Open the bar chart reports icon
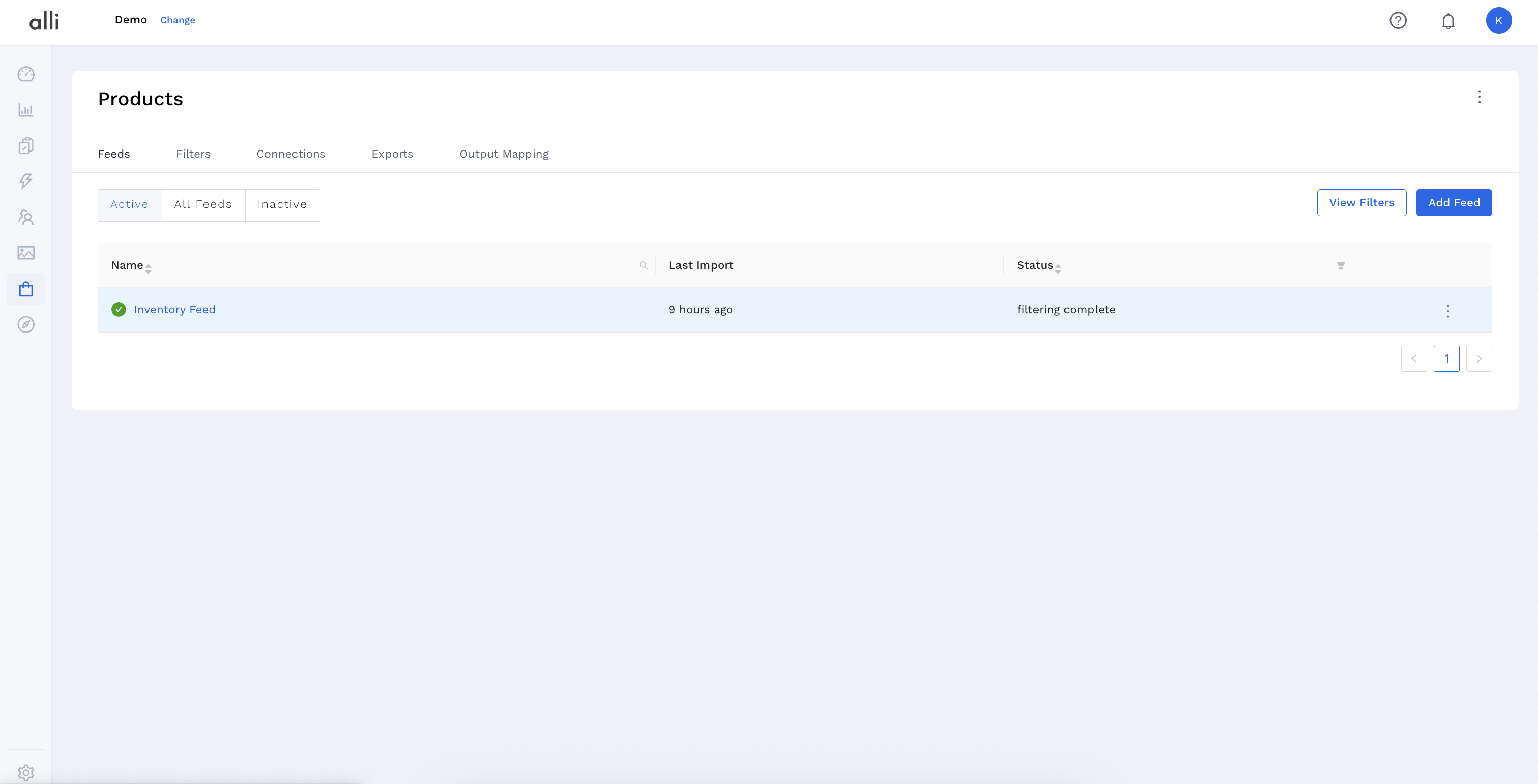 (25, 110)
